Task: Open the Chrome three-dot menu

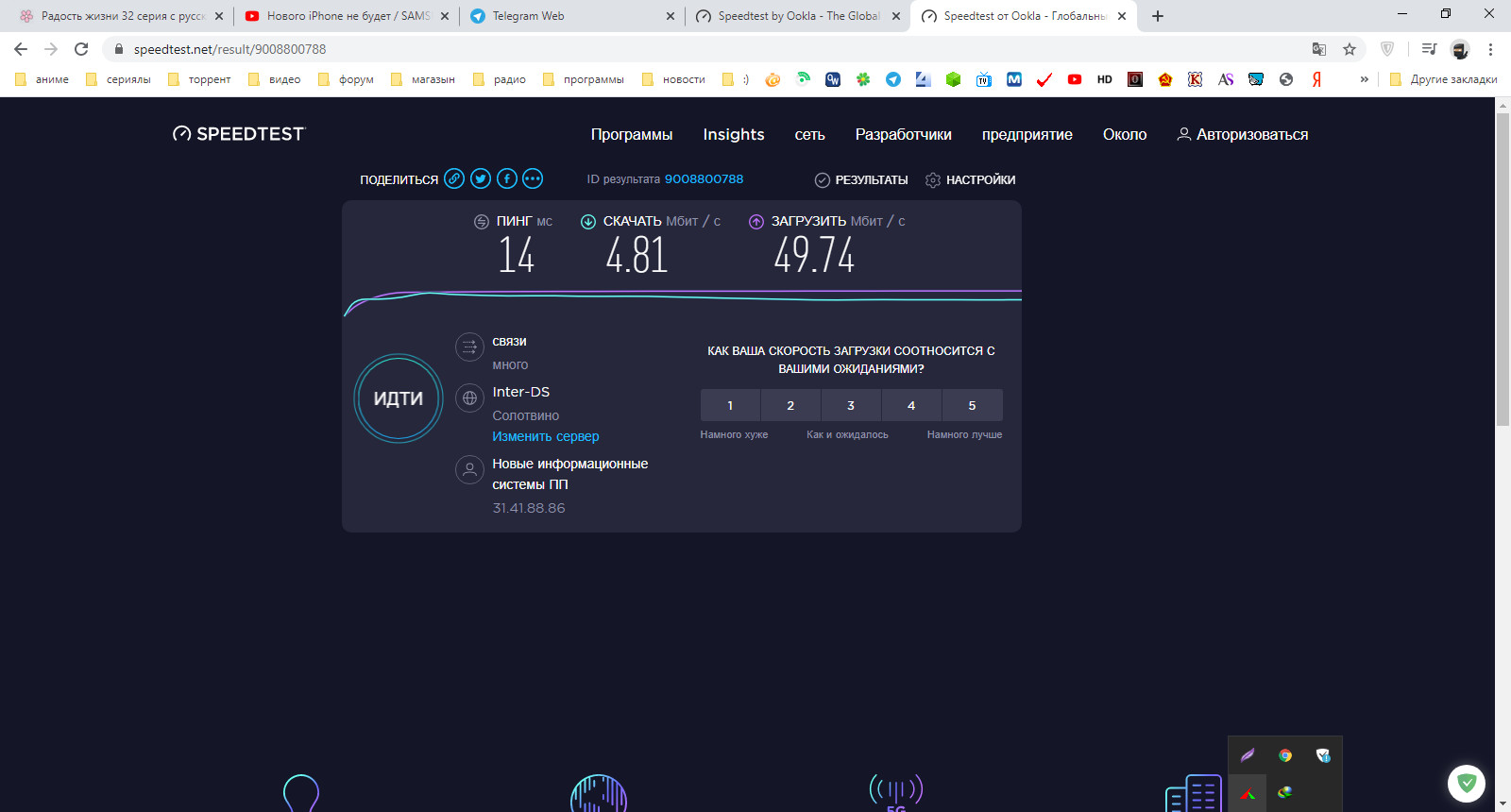Action: [1490, 49]
